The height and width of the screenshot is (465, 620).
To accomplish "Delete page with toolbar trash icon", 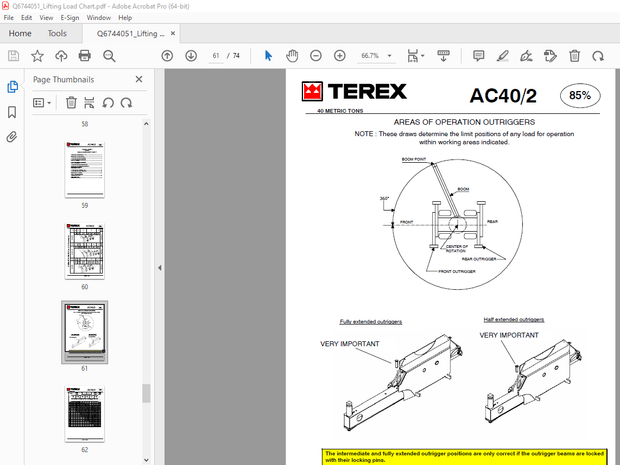I will pos(575,56).
